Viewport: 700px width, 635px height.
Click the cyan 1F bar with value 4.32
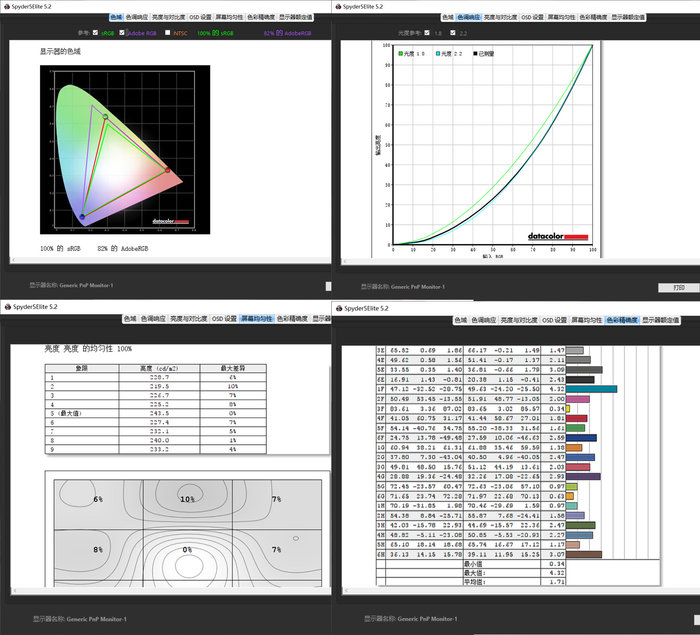click(x=592, y=389)
